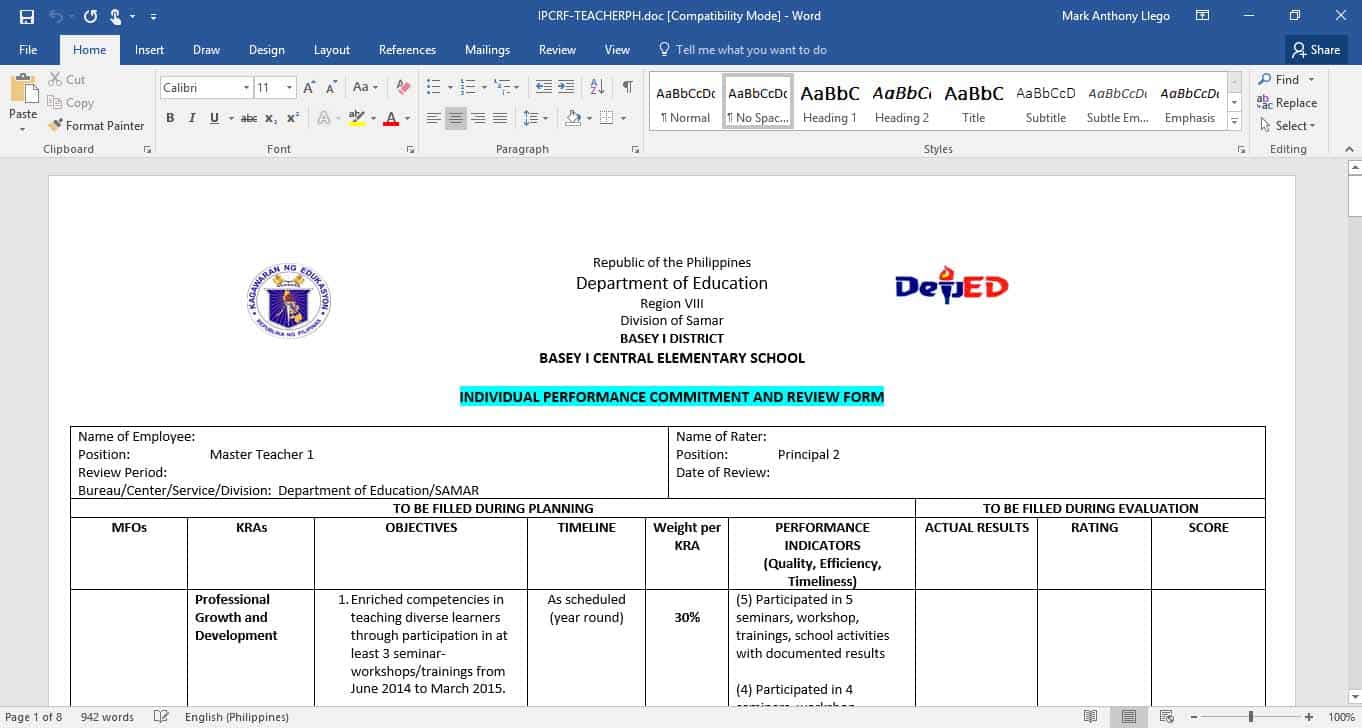Viewport: 1362px width, 728px height.
Task: Apply the yellow text highlight color
Action: (x=356, y=118)
